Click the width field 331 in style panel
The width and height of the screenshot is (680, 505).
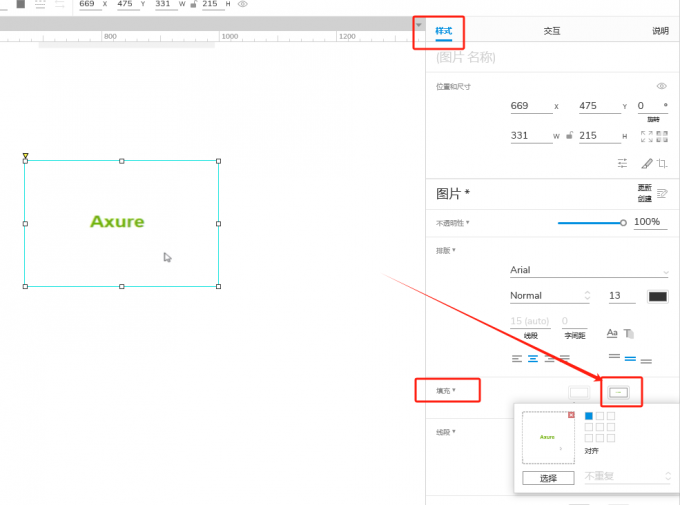531,136
